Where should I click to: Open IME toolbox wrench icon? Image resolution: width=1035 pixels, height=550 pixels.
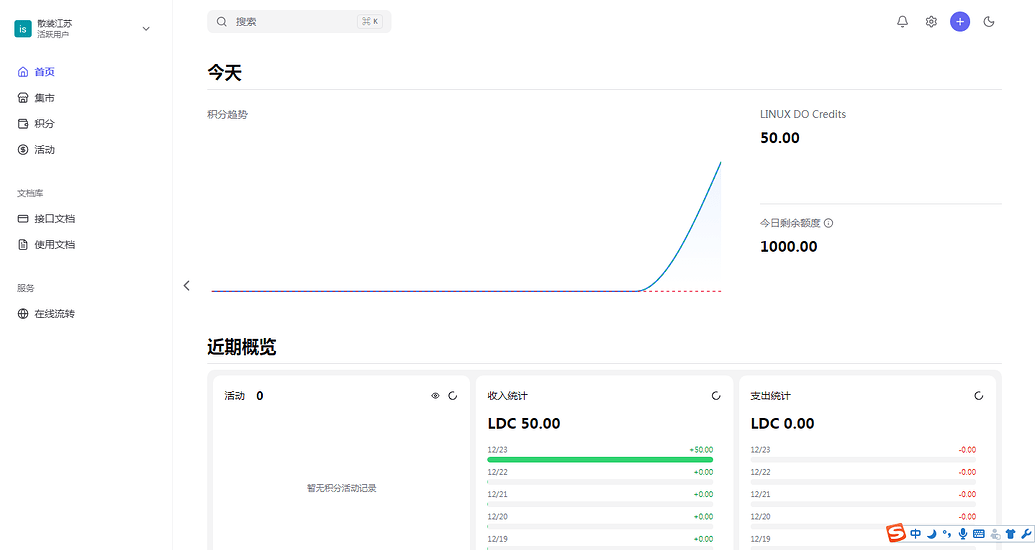pyautogui.click(x=1026, y=533)
